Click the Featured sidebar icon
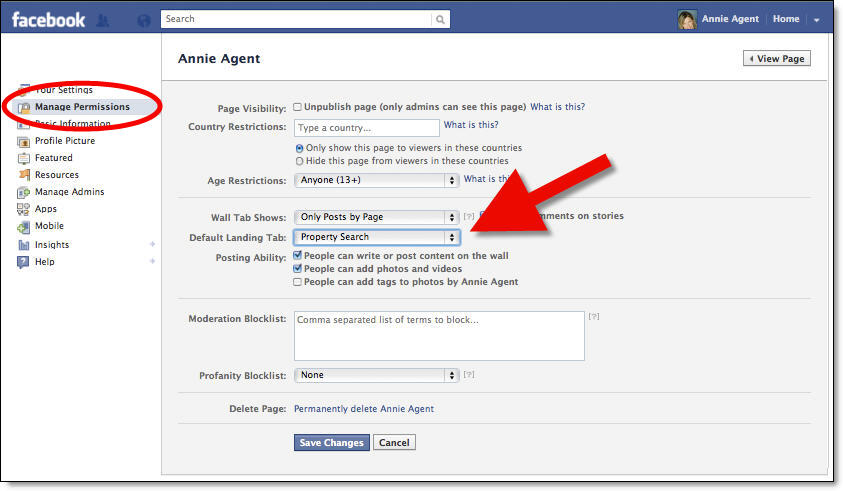The width and height of the screenshot is (843, 491). (23, 158)
